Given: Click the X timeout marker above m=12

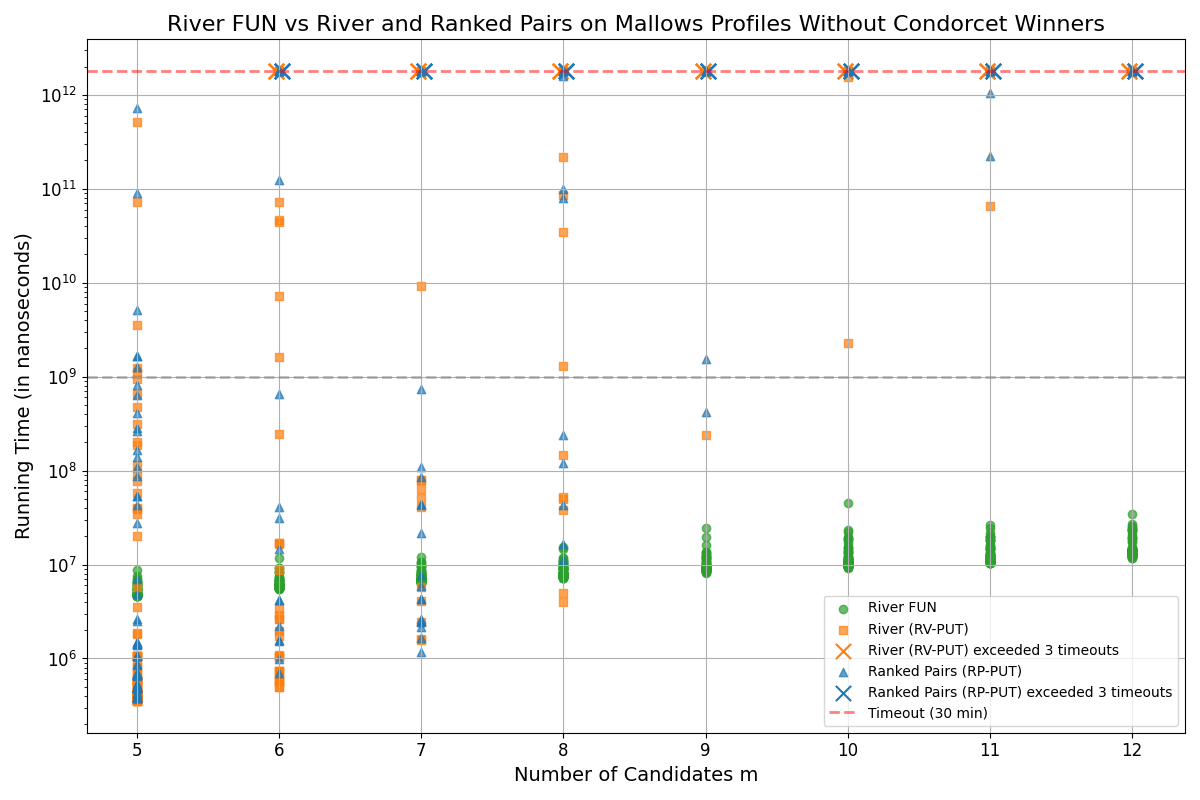Looking at the screenshot, I should click(1132, 71).
